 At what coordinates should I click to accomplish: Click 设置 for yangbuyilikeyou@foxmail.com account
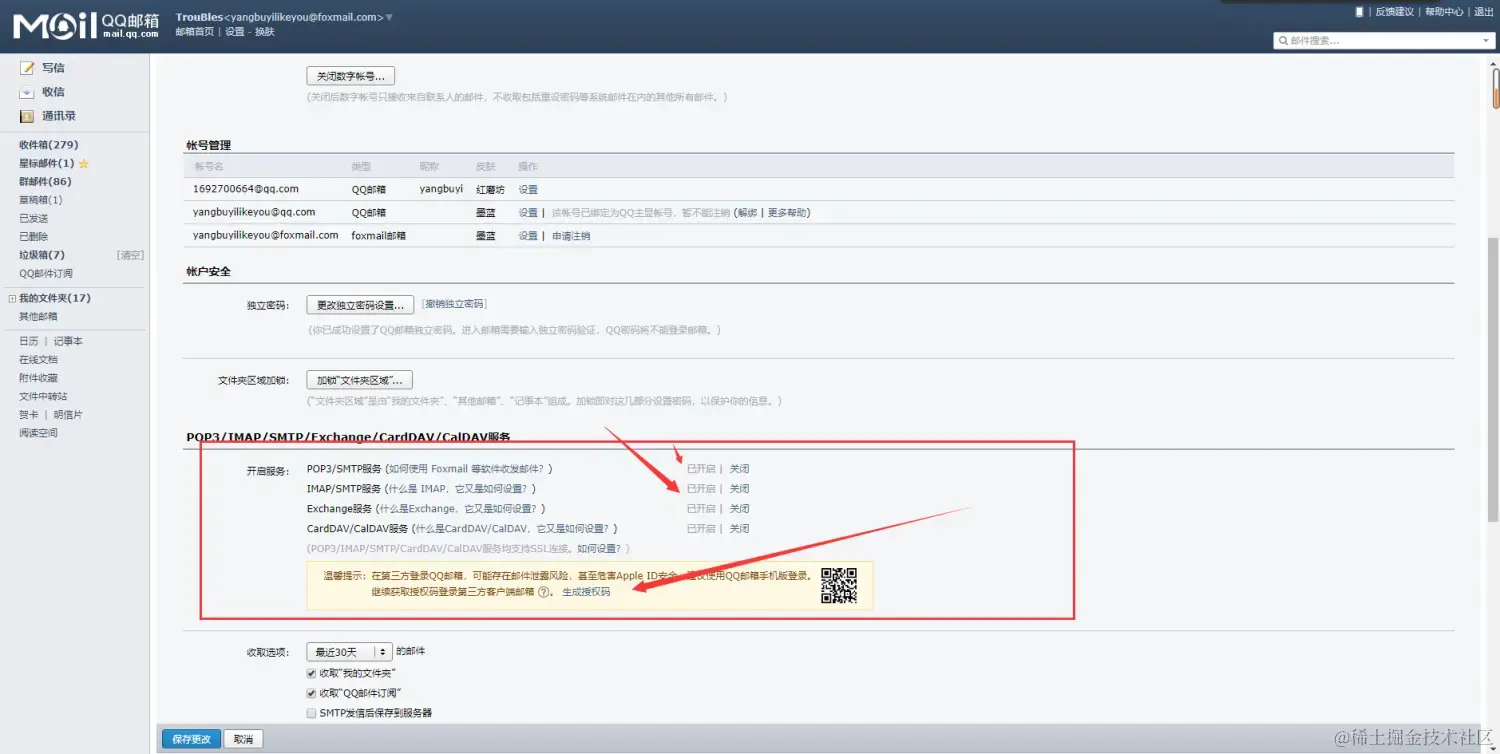pos(528,236)
